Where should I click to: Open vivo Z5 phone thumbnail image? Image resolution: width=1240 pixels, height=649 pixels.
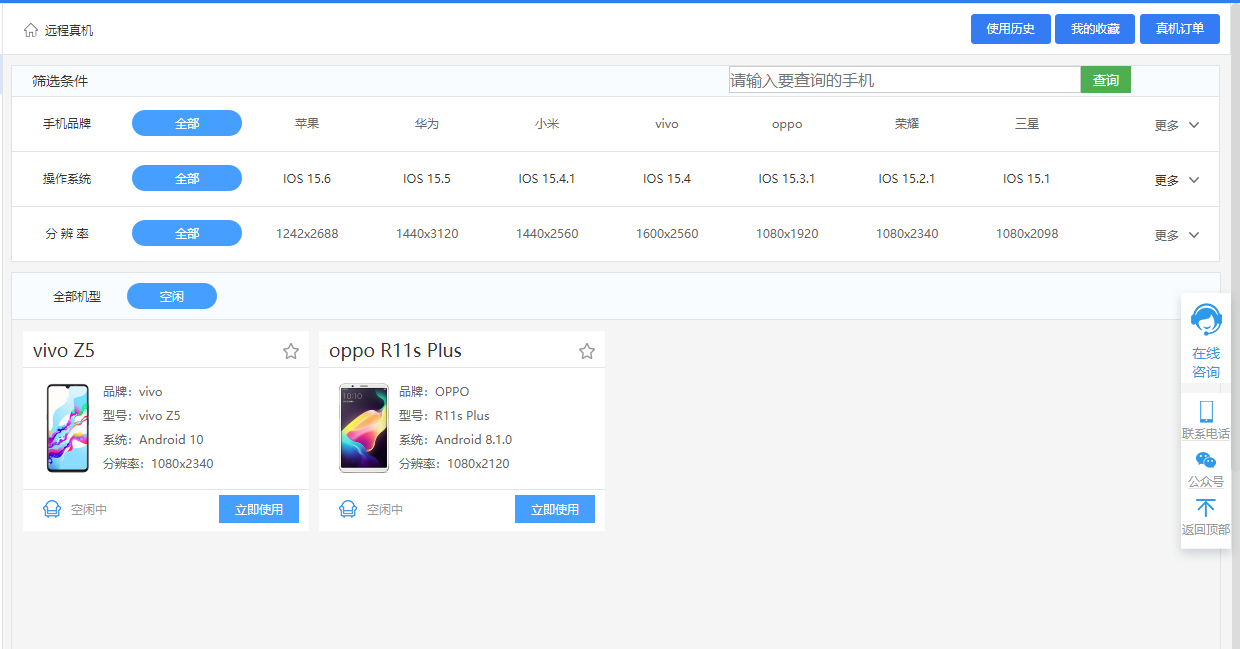68,428
